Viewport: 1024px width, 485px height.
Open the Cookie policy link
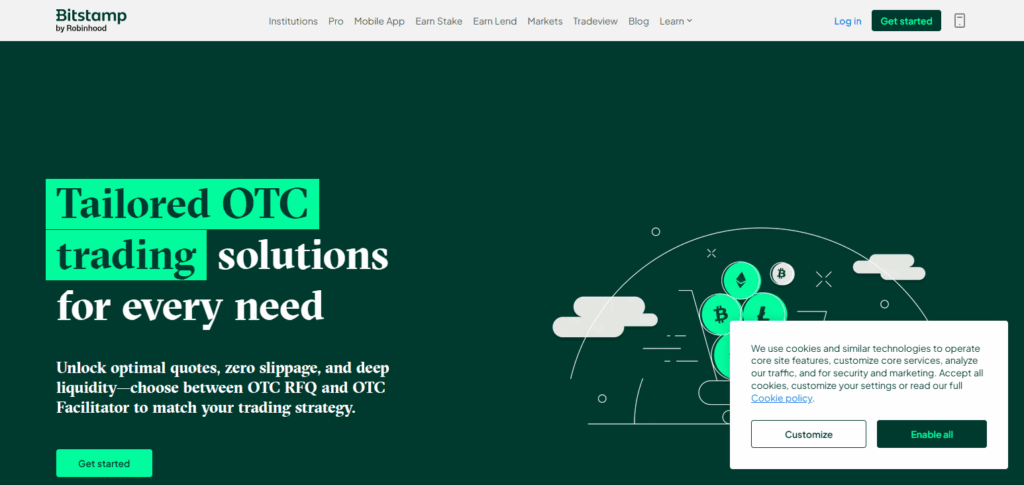pos(782,398)
